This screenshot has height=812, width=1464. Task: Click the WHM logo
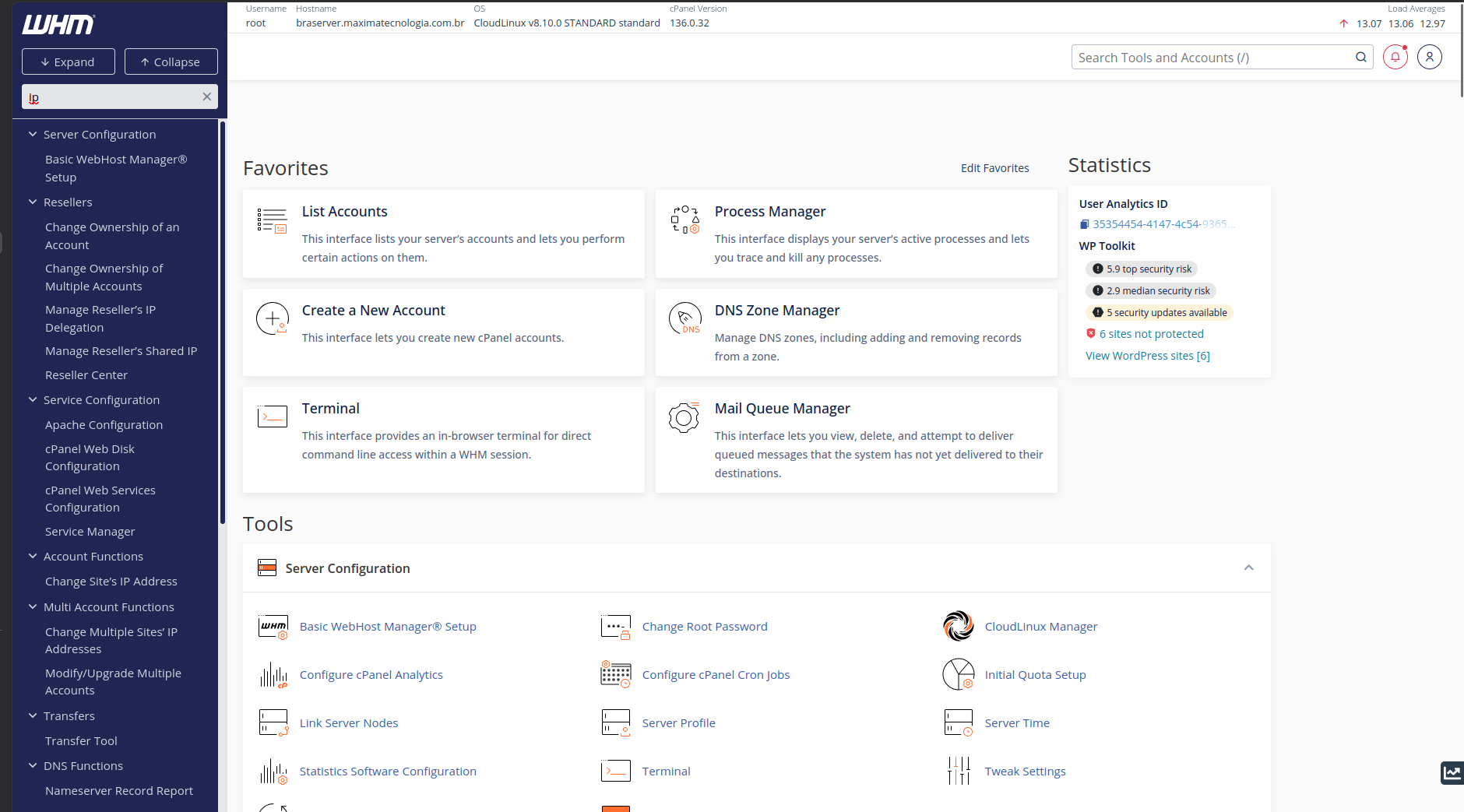click(x=58, y=25)
